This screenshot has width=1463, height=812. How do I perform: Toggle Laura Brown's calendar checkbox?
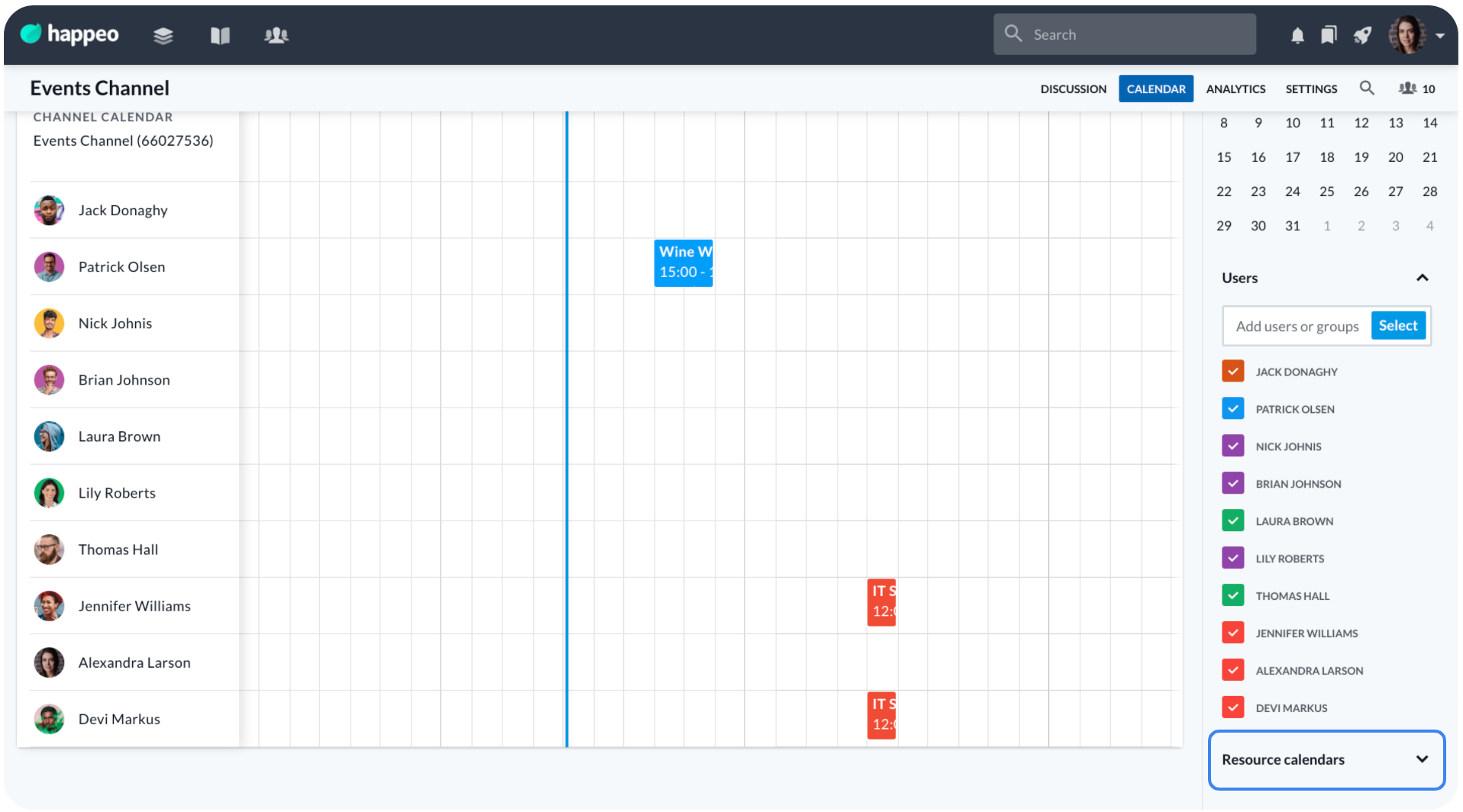[1232, 521]
